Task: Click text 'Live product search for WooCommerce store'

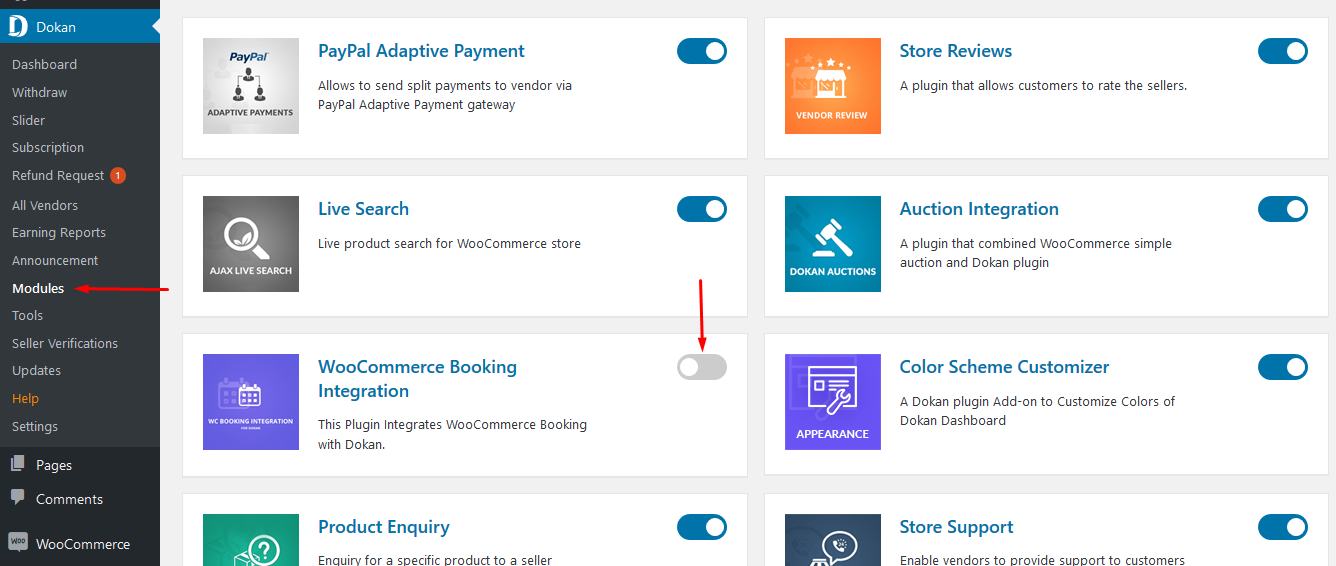Action: [449, 243]
